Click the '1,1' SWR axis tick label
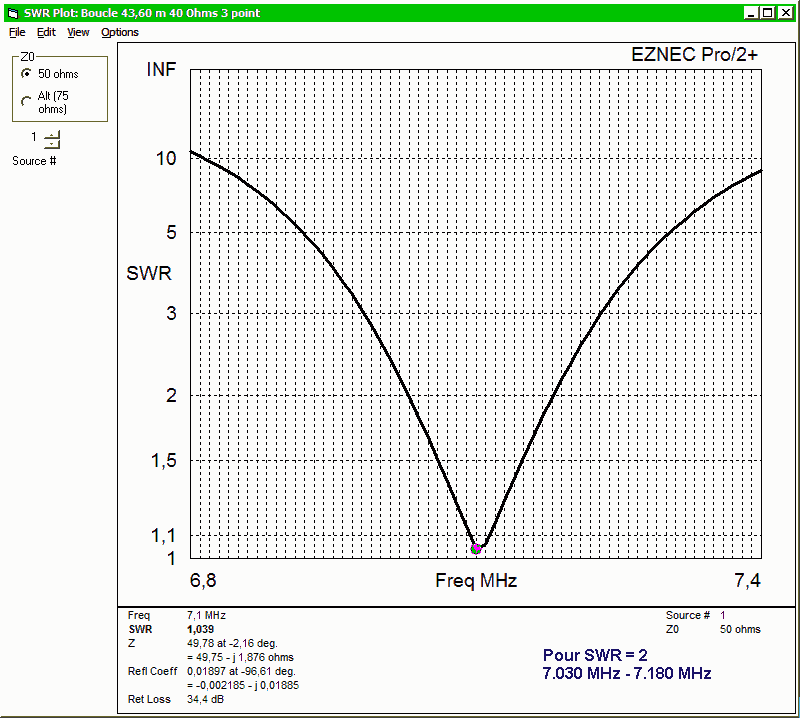This screenshot has width=800, height=718. tap(164, 536)
